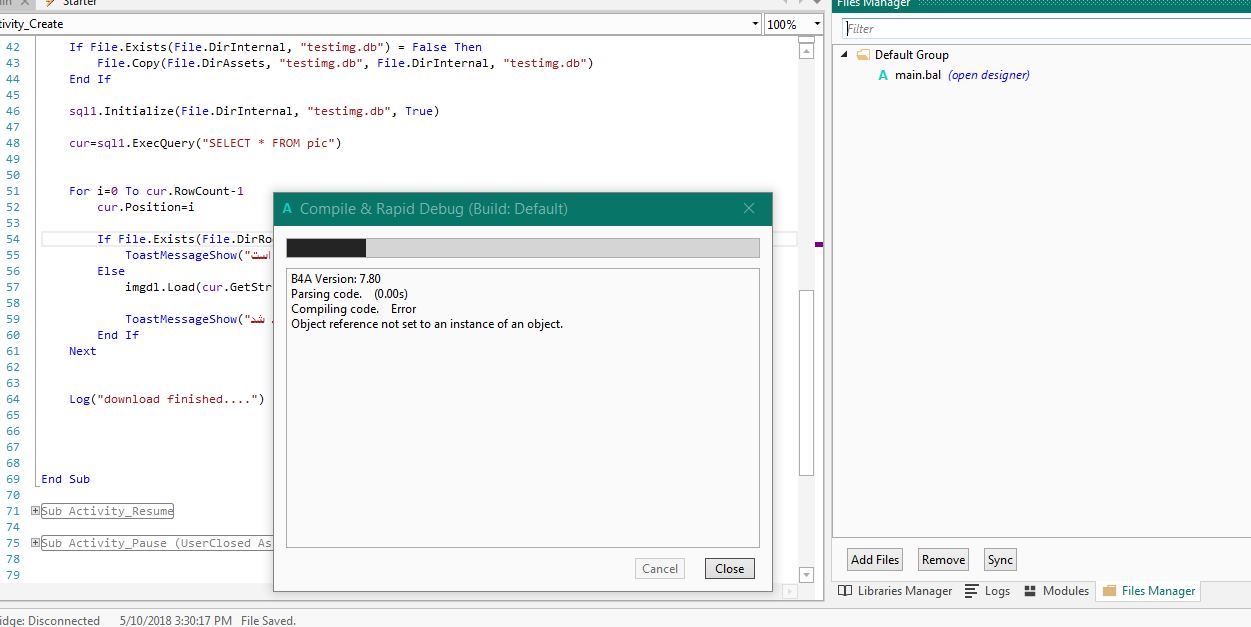The height and width of the screenshot is (627, 1251).
Task: Click the Files Manager Filter input field
Action: [x=1040, y=29]
